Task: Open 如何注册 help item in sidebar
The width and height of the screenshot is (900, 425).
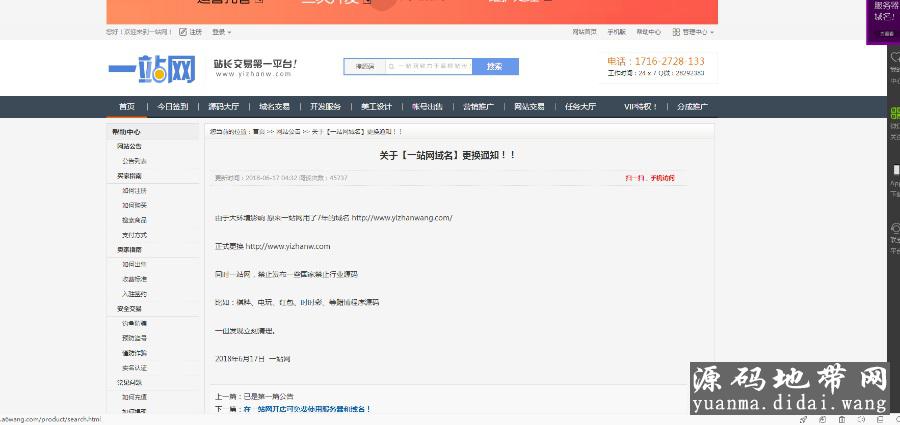Action: click(134, 191)
